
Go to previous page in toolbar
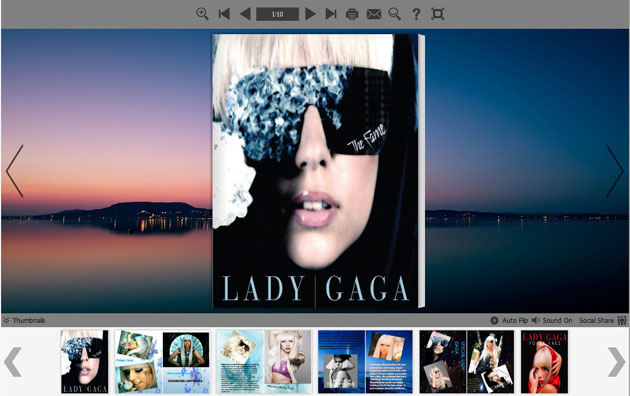point(245,14)
